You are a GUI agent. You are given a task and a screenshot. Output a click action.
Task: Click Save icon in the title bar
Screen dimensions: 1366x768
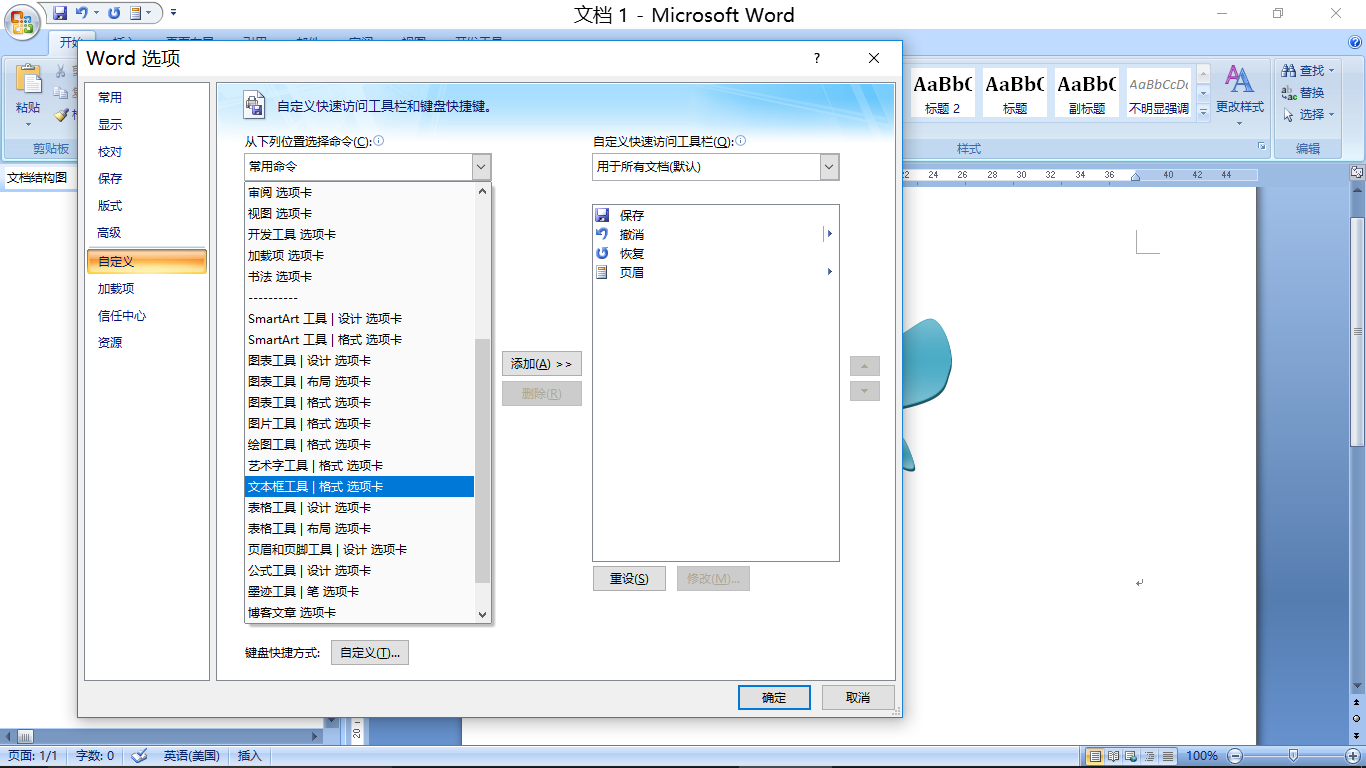60,13
